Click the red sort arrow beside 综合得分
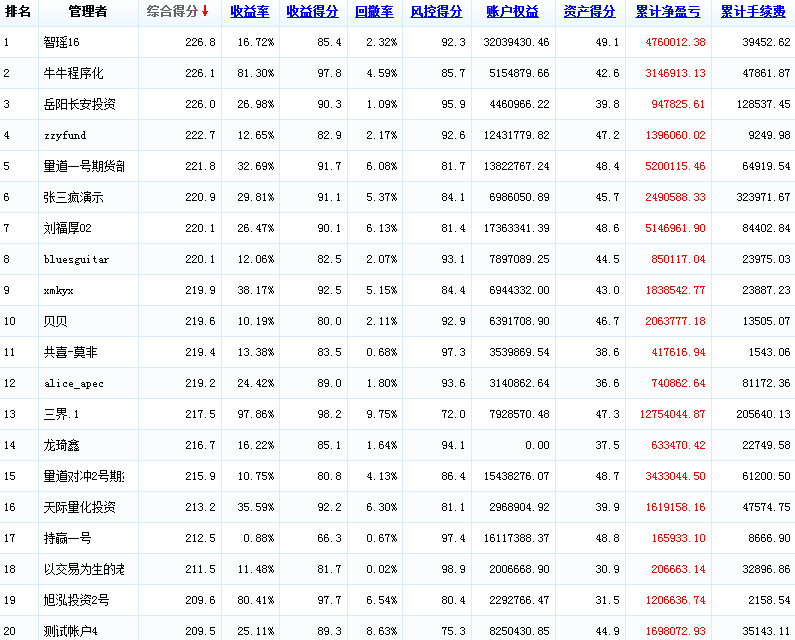The height and width of the screenshot is (640, 795). pyautogui.click(x=205, y=12)
